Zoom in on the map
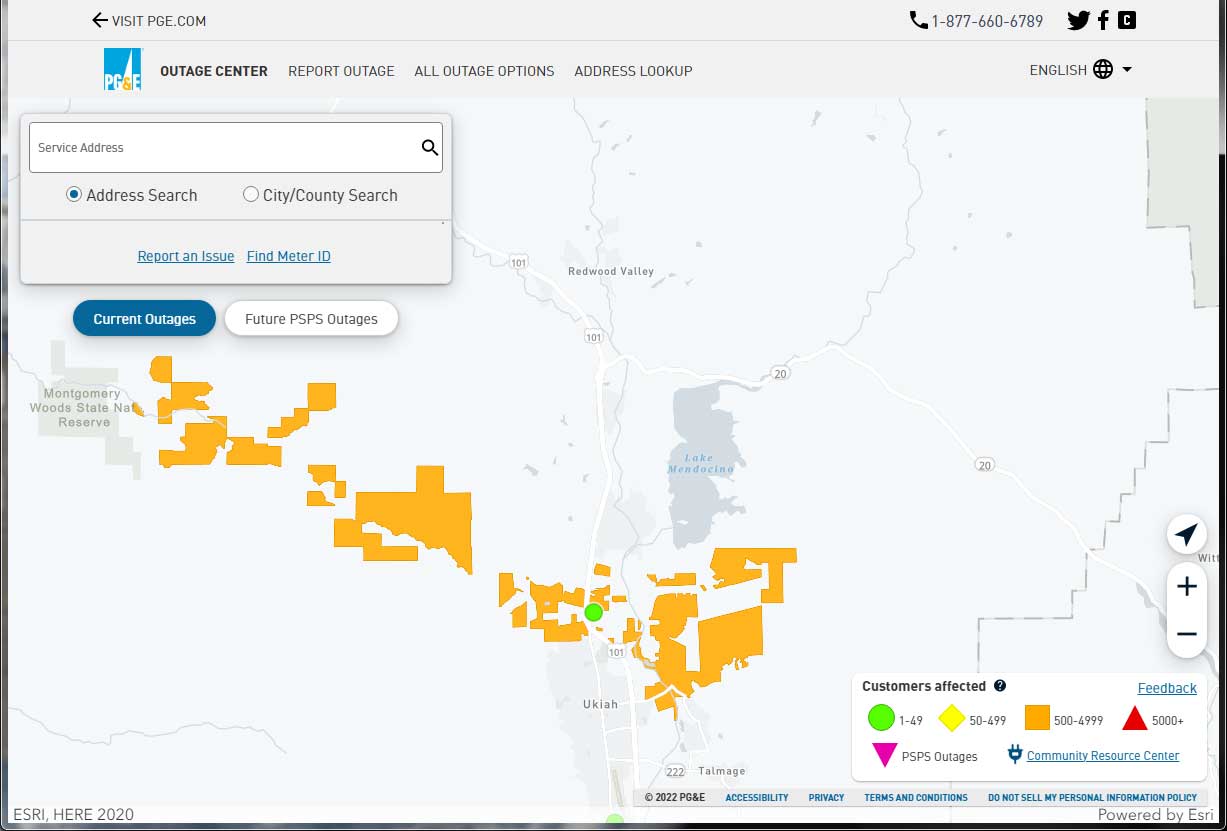This screenshot has width=1227, height=831. coord(1186,587)
